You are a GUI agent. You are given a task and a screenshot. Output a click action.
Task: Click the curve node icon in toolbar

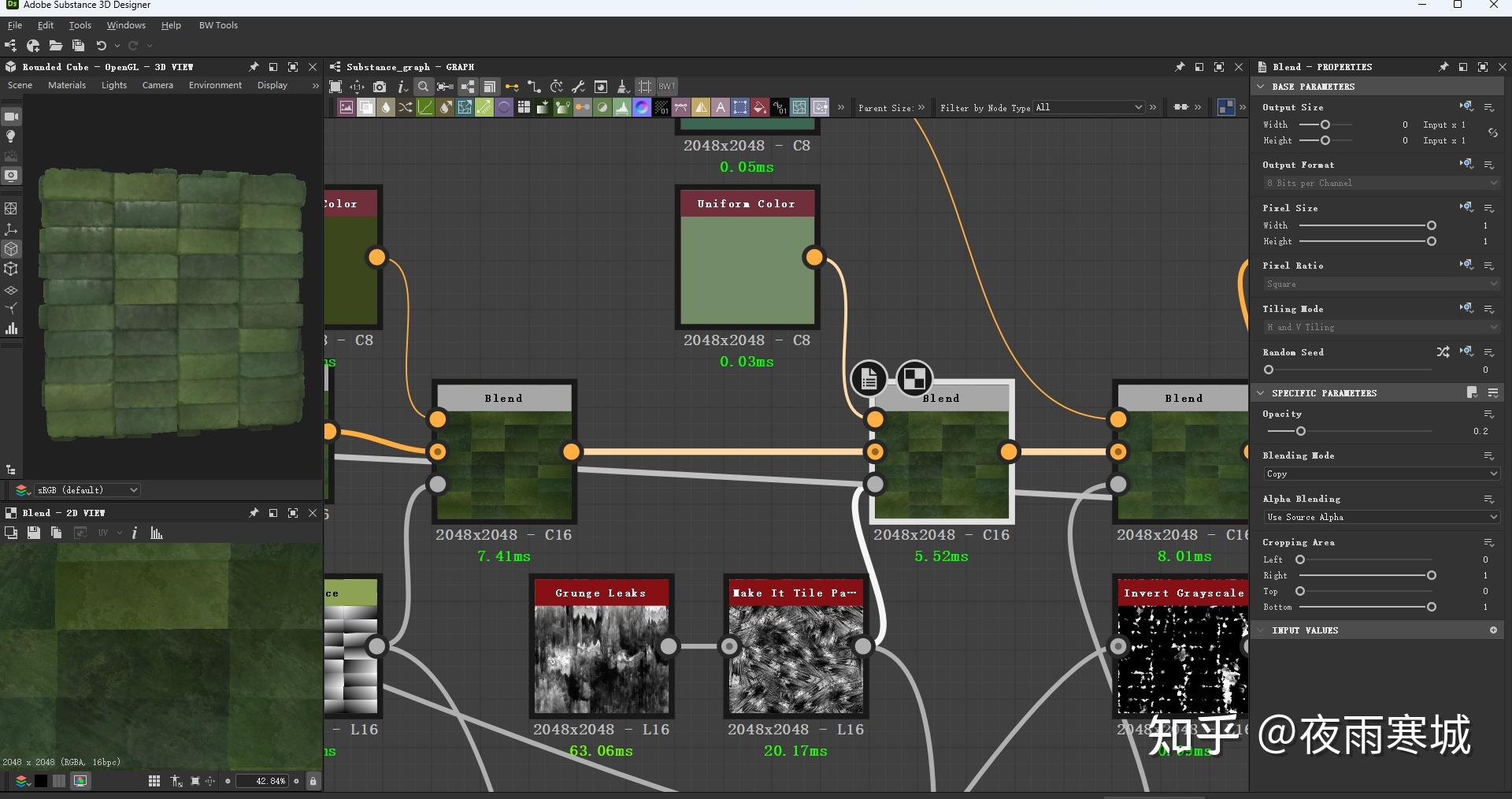425,107
